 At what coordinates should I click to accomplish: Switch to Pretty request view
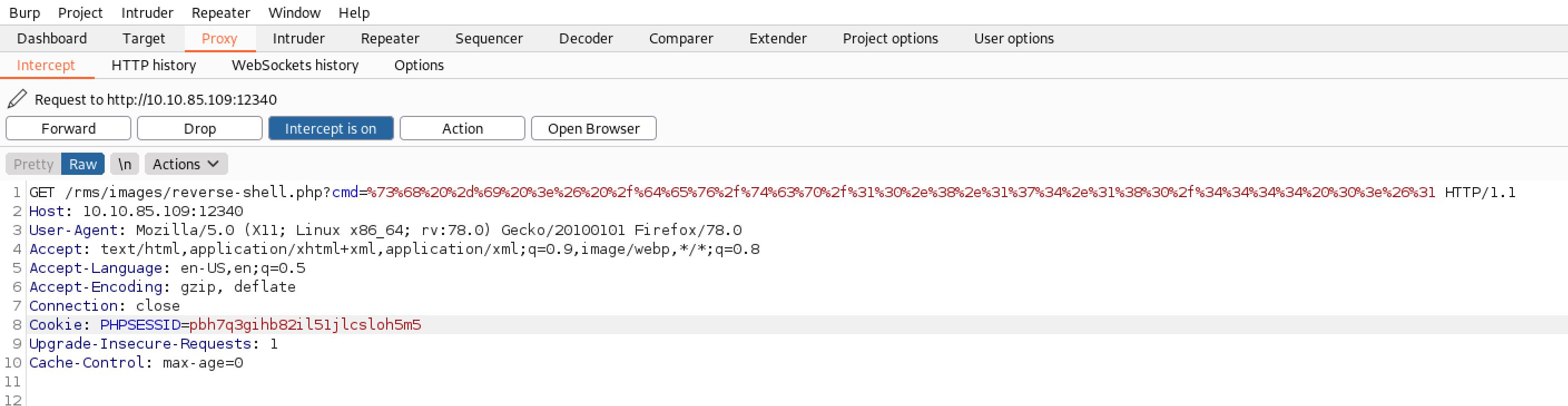[33, 164]
